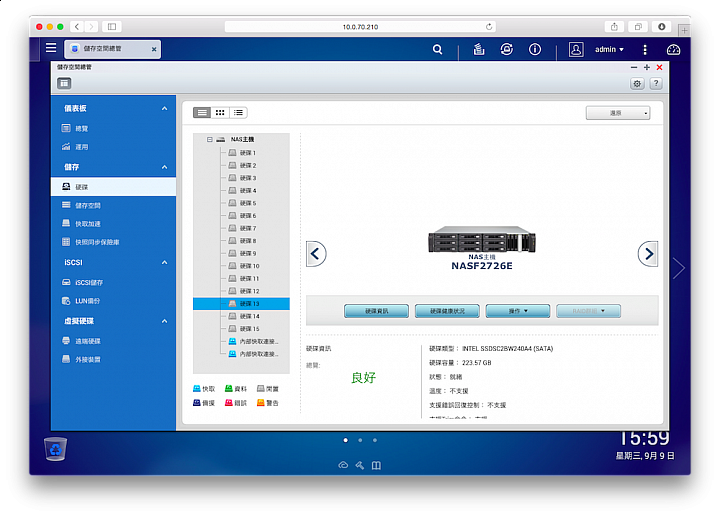720x518 pixels.
Task: Collapse the NAS主機 tree node
Action: pos(209,139)
